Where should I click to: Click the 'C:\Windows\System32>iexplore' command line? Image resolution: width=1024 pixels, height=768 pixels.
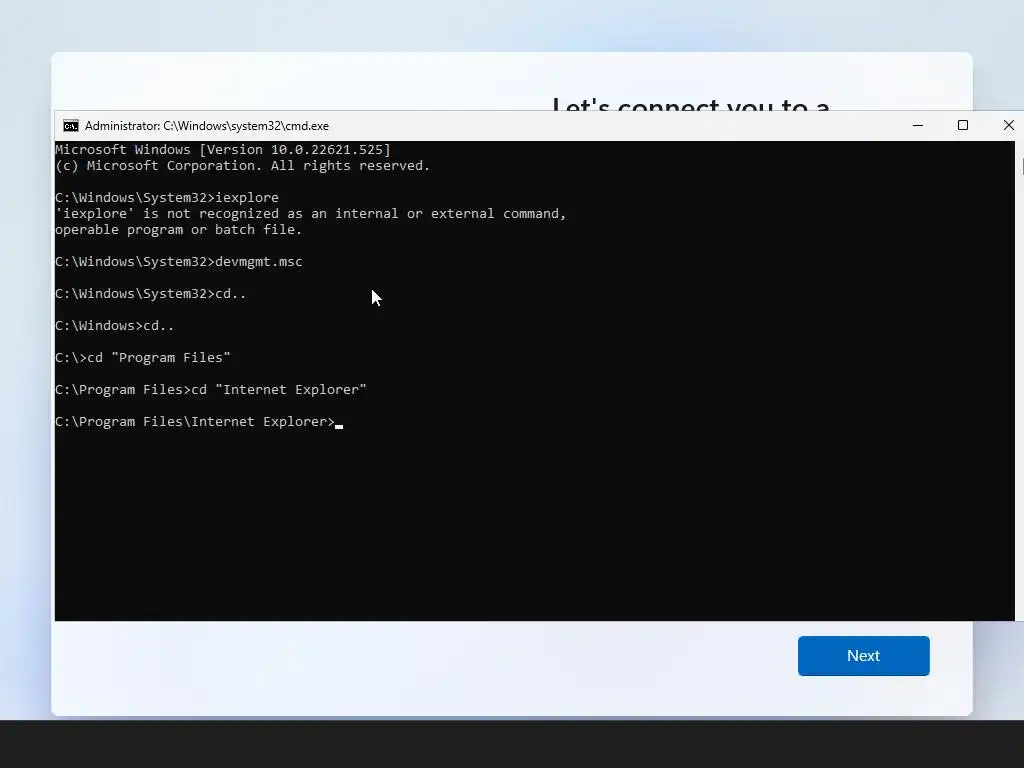(167, 198)
